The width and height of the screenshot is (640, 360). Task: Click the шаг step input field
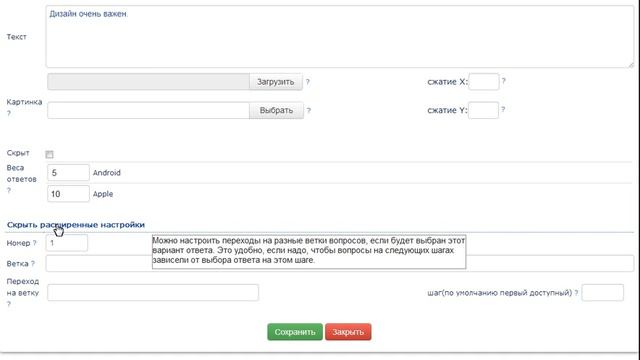(602, 293)
